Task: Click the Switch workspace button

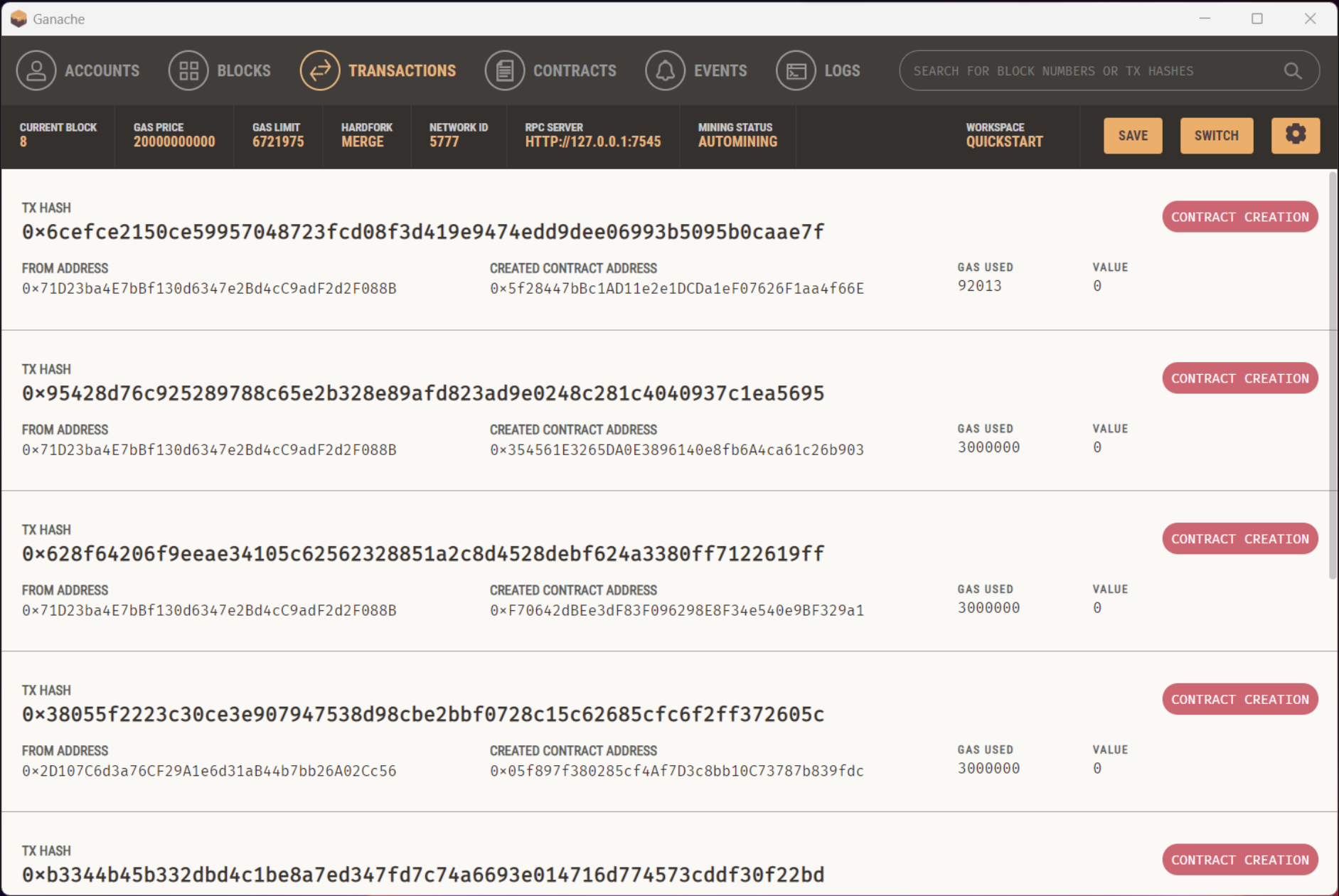Action: (x=1216, y=135)
